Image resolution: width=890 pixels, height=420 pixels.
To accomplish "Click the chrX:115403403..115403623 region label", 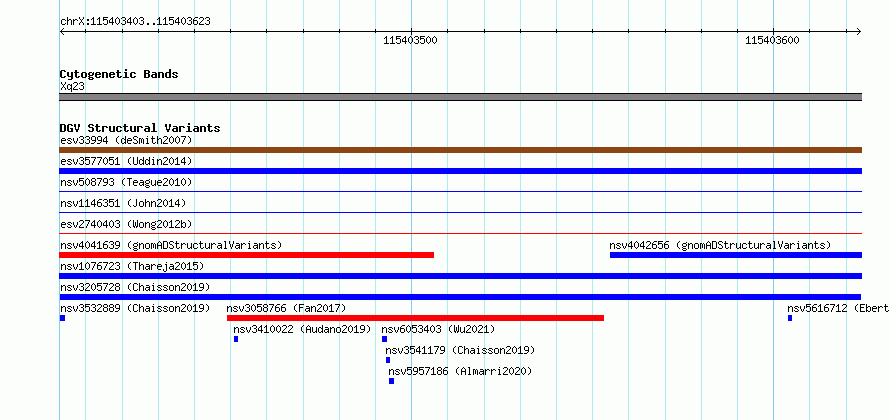I will [x=135, y=22].
